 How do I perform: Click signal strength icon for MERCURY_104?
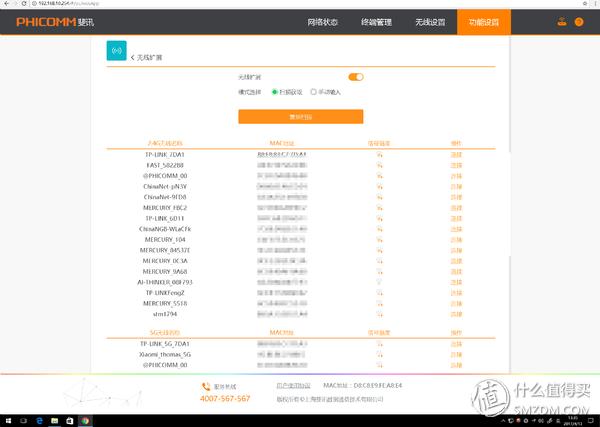click(x=379, y=240)
